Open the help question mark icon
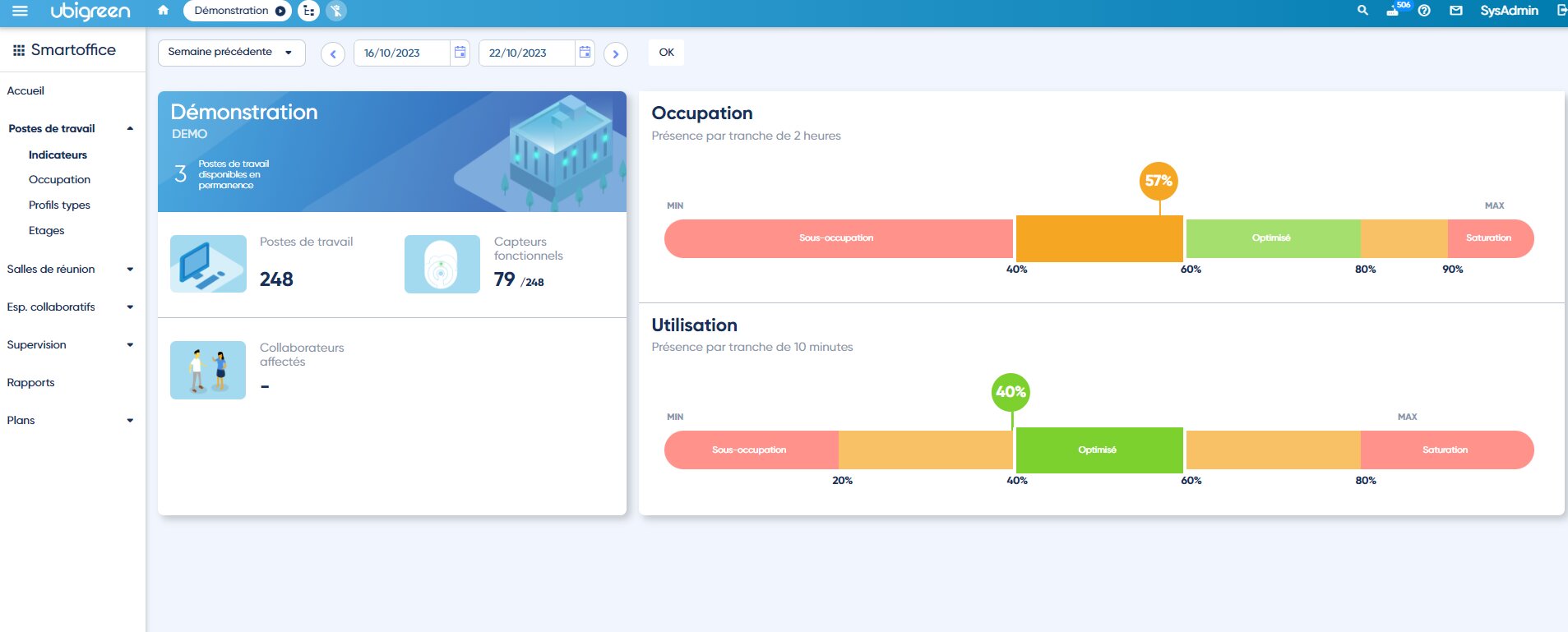 point(1424,11)
